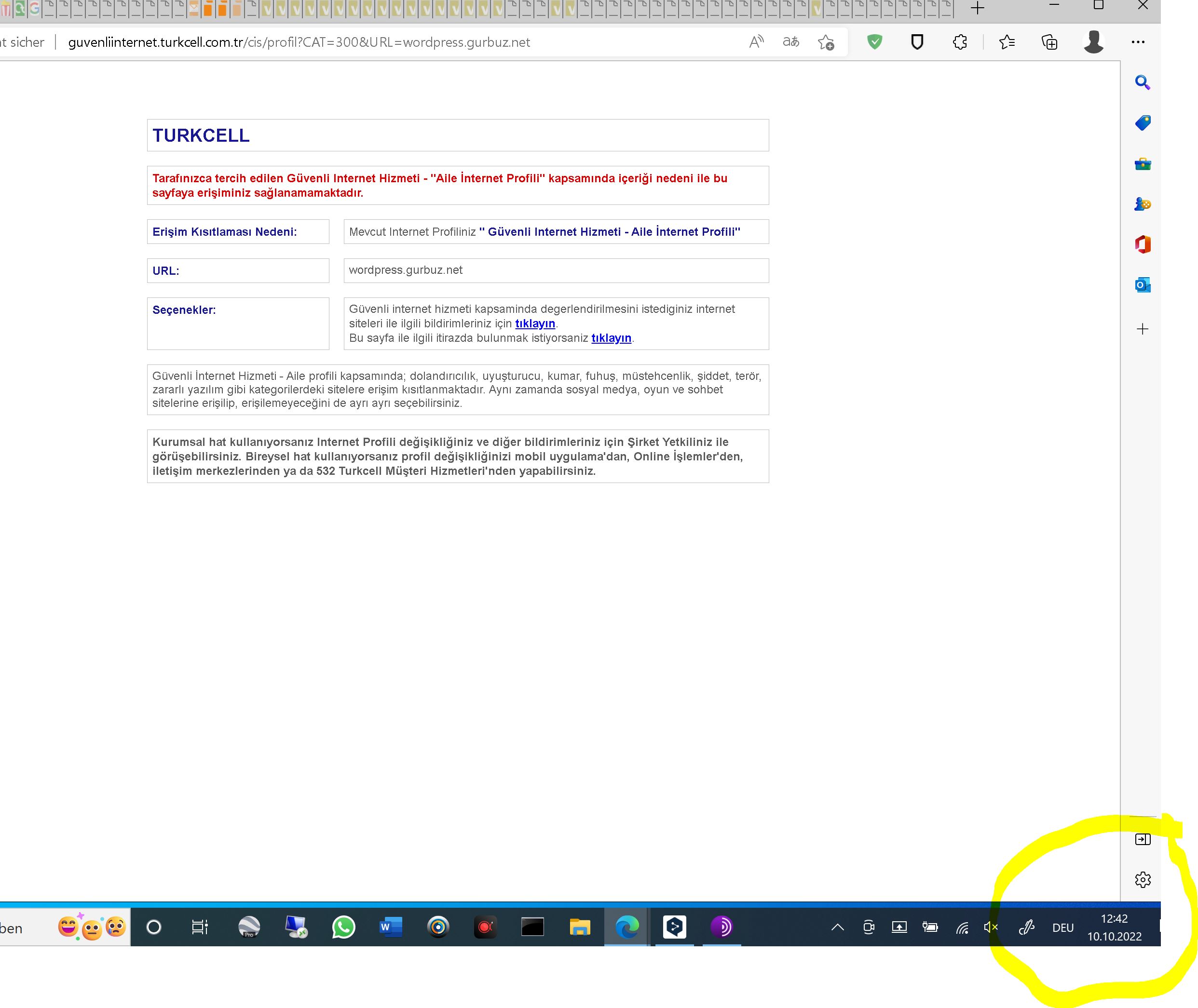Switch to the Google G tab
This screenshot has height=1008, width=1198.
coord(34,8)
